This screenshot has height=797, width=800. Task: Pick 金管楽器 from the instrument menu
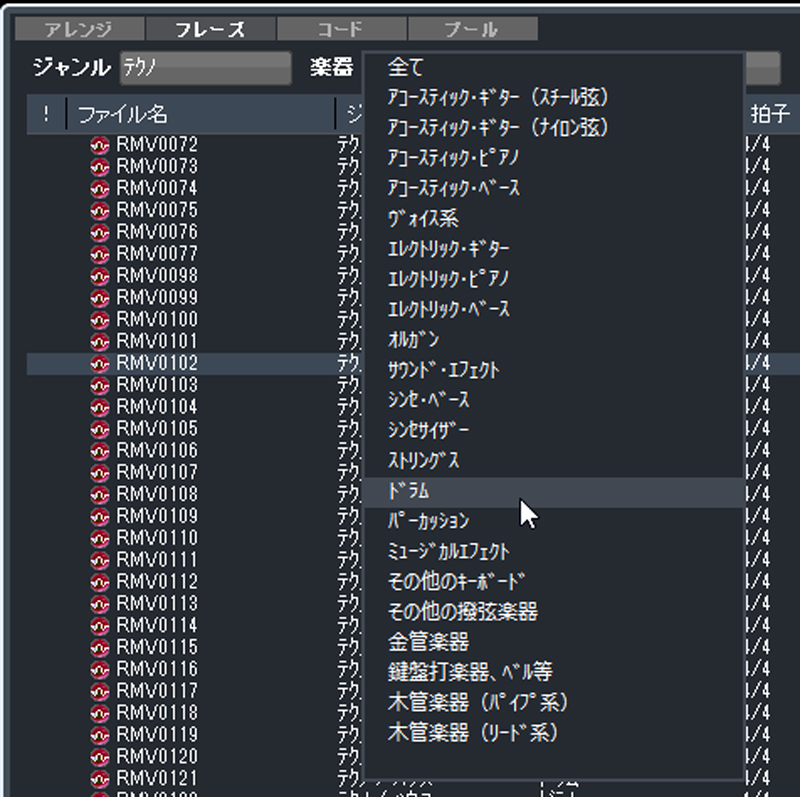point(554,642)
